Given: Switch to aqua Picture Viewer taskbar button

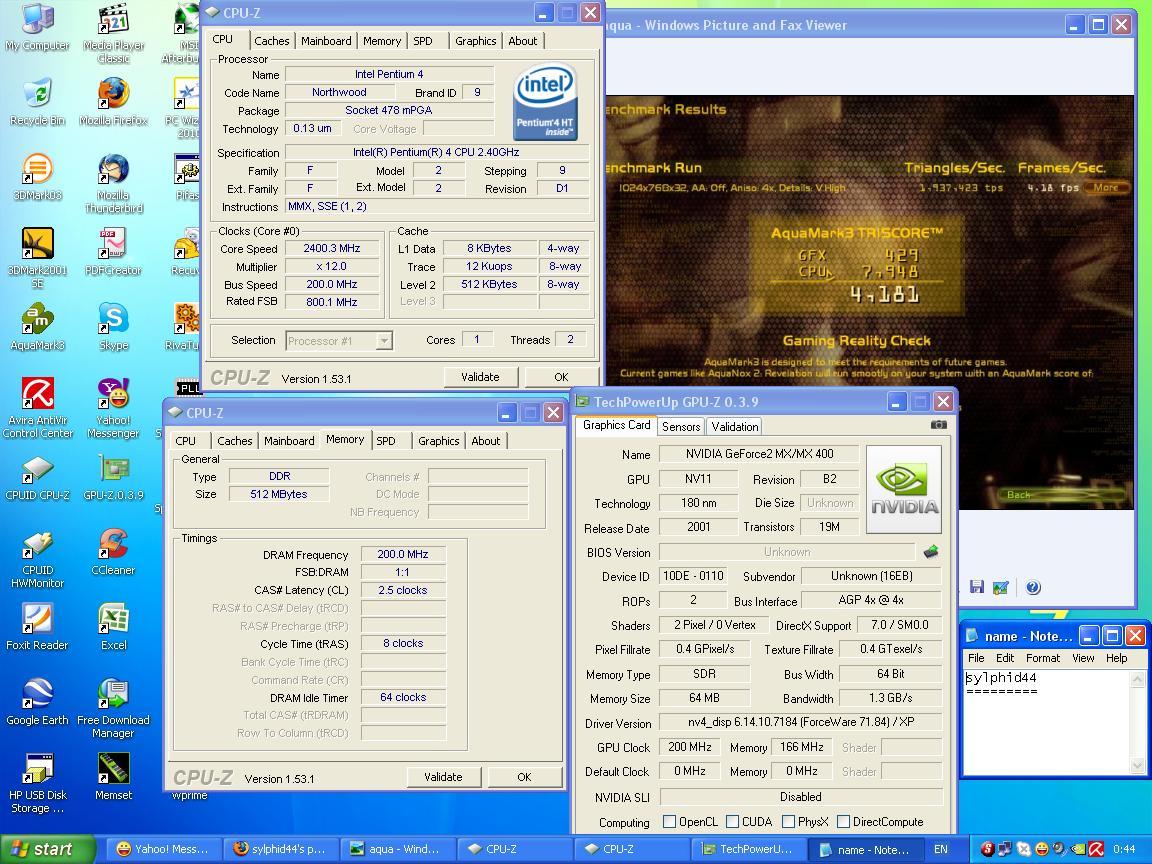Looking at the screenshot, I should tap(400, 849).
